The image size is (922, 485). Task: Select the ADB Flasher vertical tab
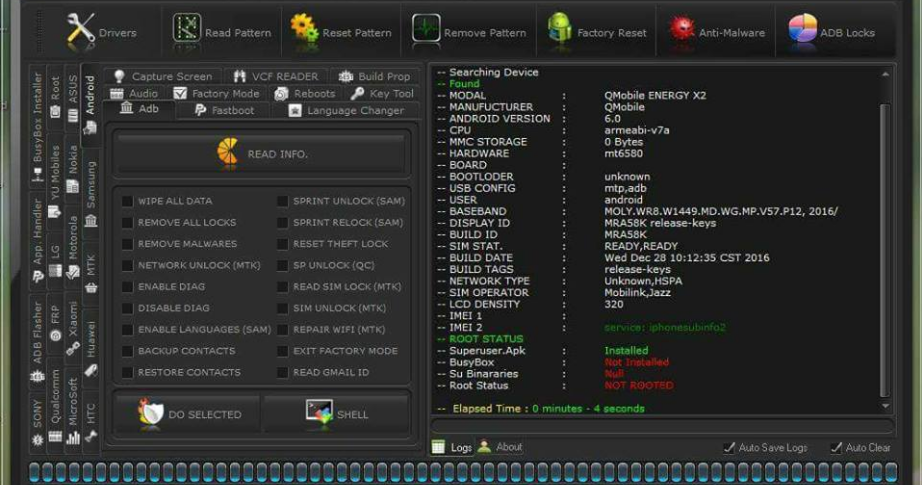[x=37, y=340]
